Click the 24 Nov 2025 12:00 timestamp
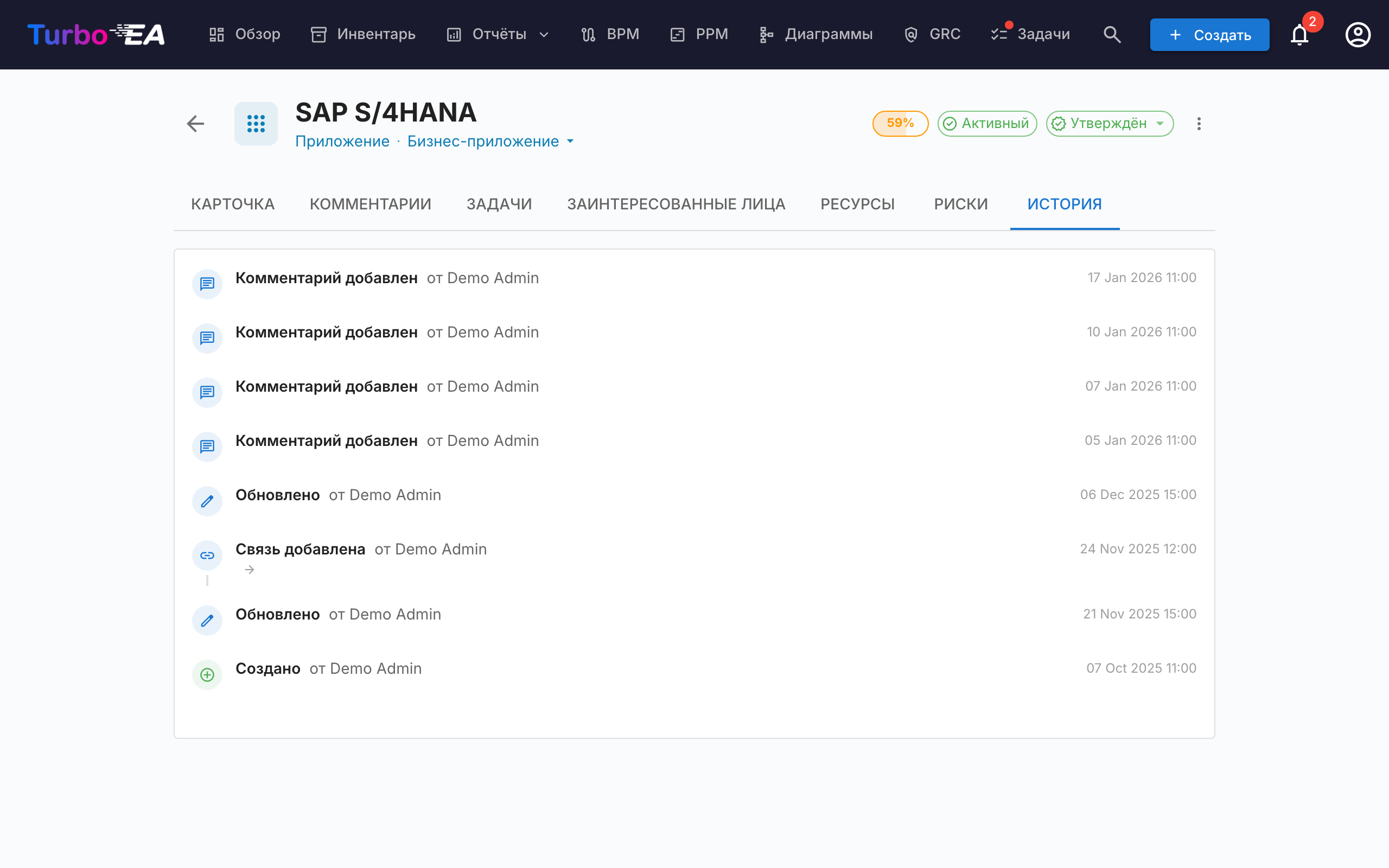Screen dimensions: 1389x868 pyautogui.click(x=1138, y=549)
